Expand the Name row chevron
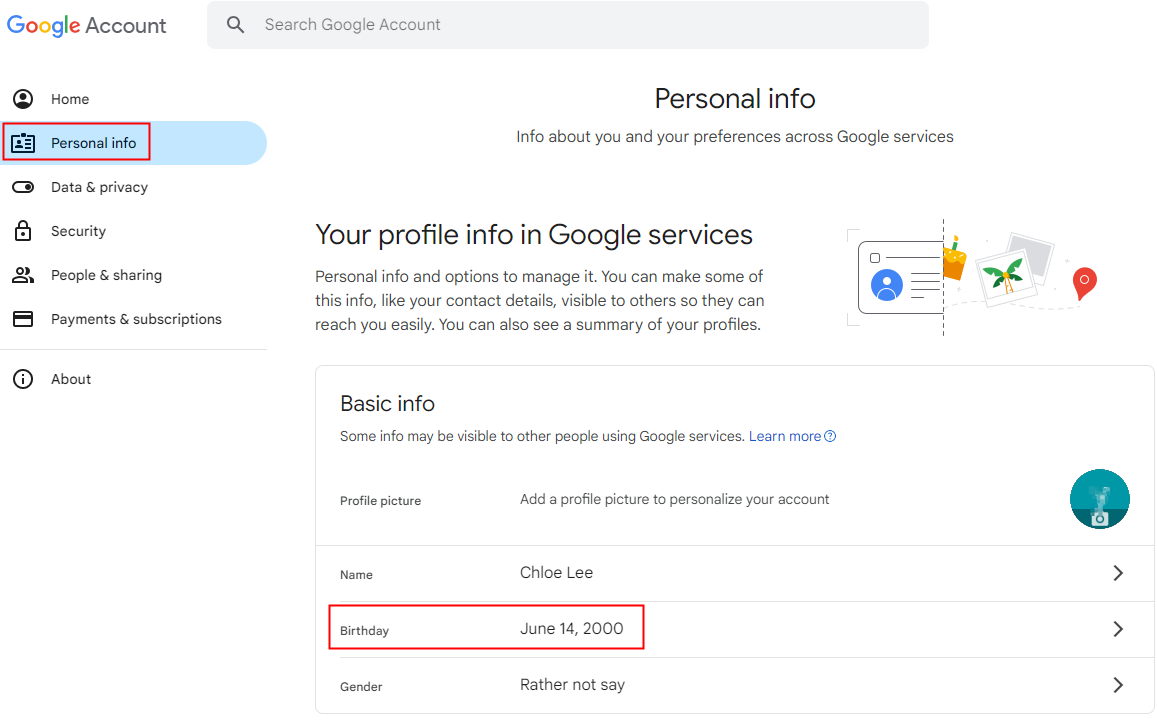Image resolution: width=1157 pixels, height=720 pixels. pos(1118,573)
